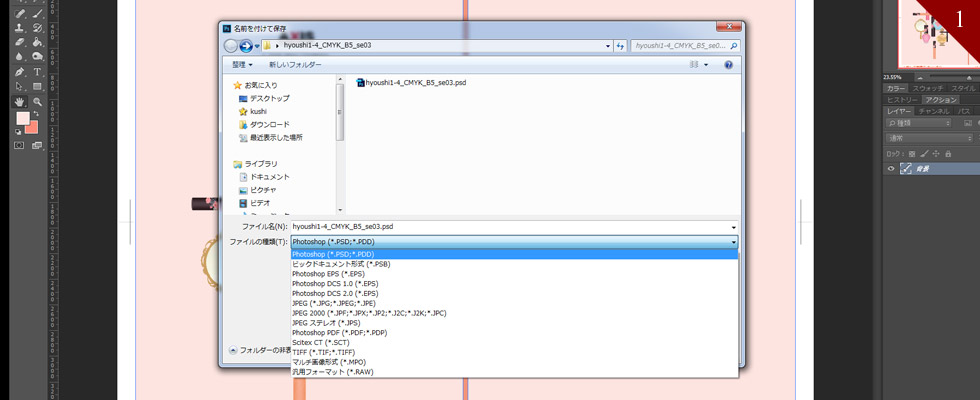Select the Brush tool
Viewport: 980px width, 400px height.
click(x=38, y=13)
